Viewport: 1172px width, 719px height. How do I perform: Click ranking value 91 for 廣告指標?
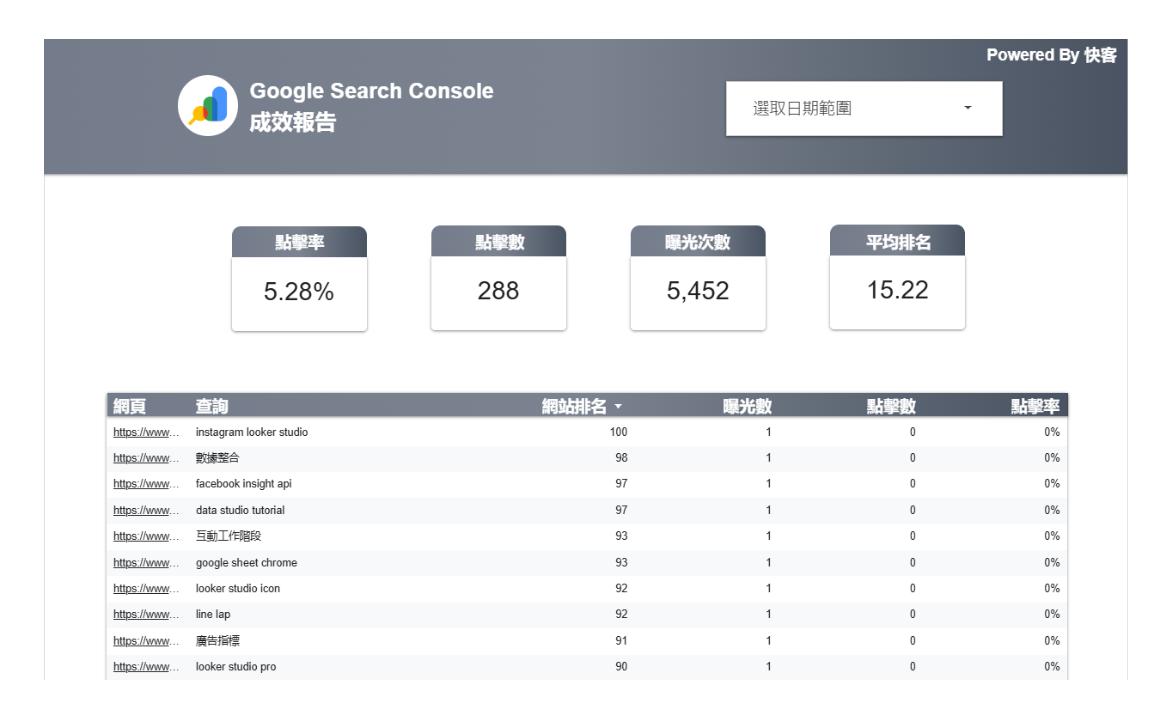click(x=621, y=641)
